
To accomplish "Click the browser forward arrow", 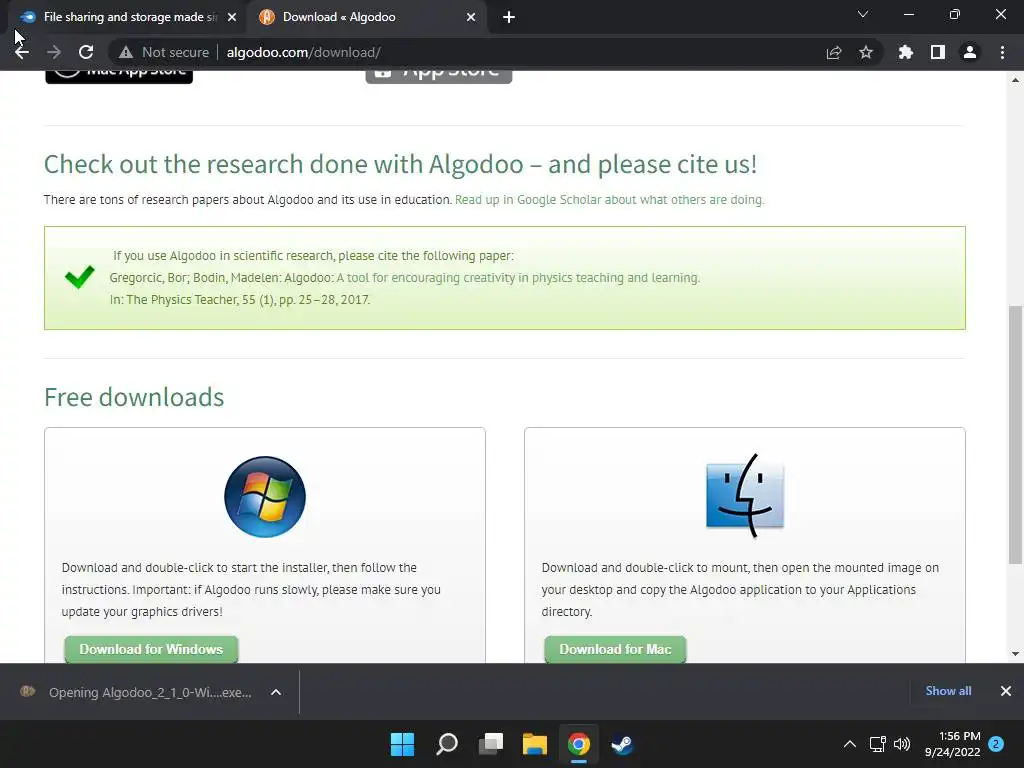I will pos(54,52).
